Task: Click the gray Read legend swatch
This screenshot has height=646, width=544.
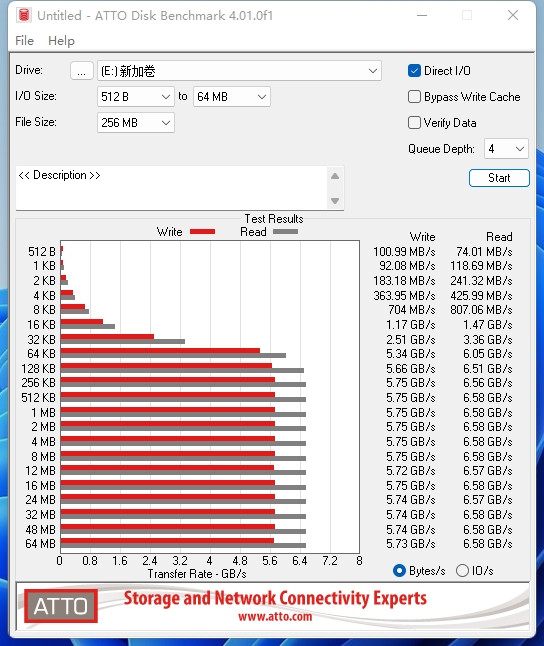Action: (x=285, y=232)
